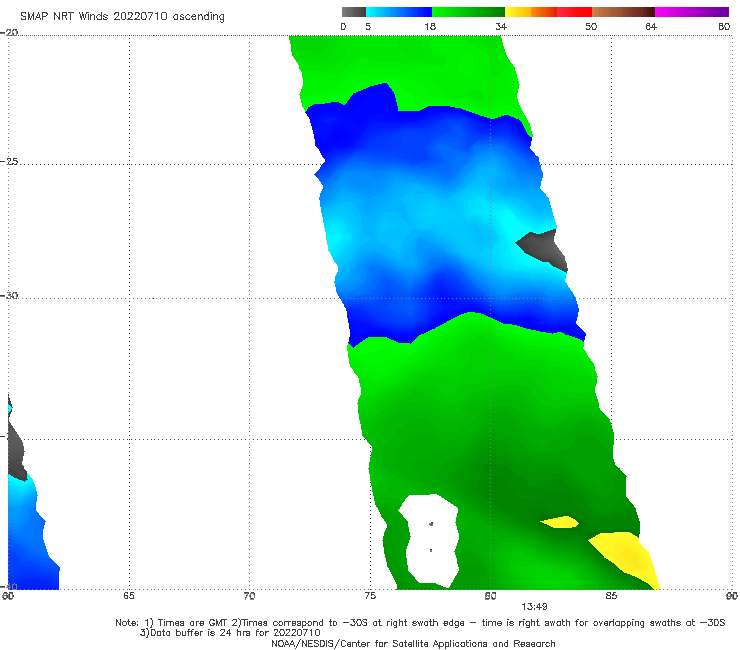Click the title text 'SMAP NRT Winds 20220710 ascending'
The height and width of the screenshot is (650, 740).
point(122,17)
